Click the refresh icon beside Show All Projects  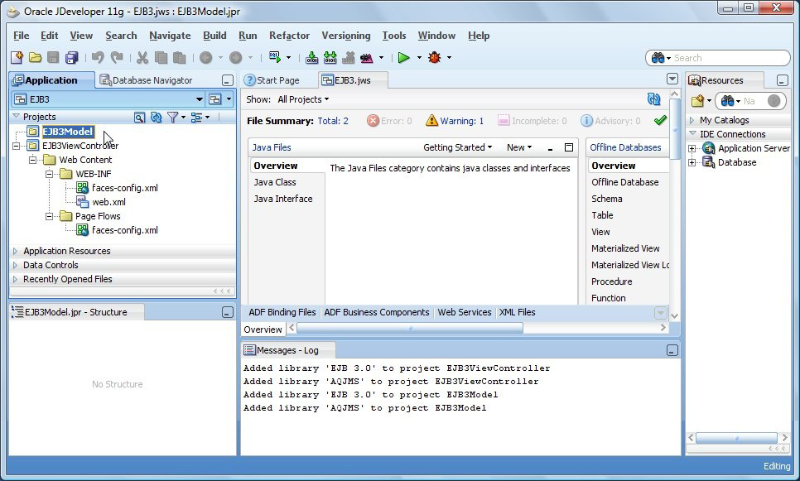point(654,99)
